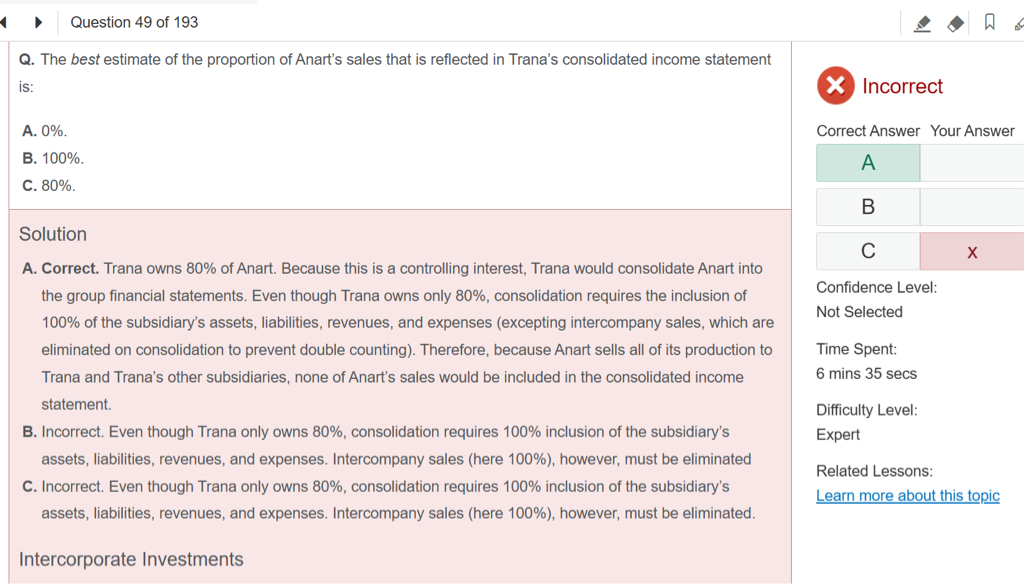Click the Intercorporate Investments heading

(x=131, y=559)
